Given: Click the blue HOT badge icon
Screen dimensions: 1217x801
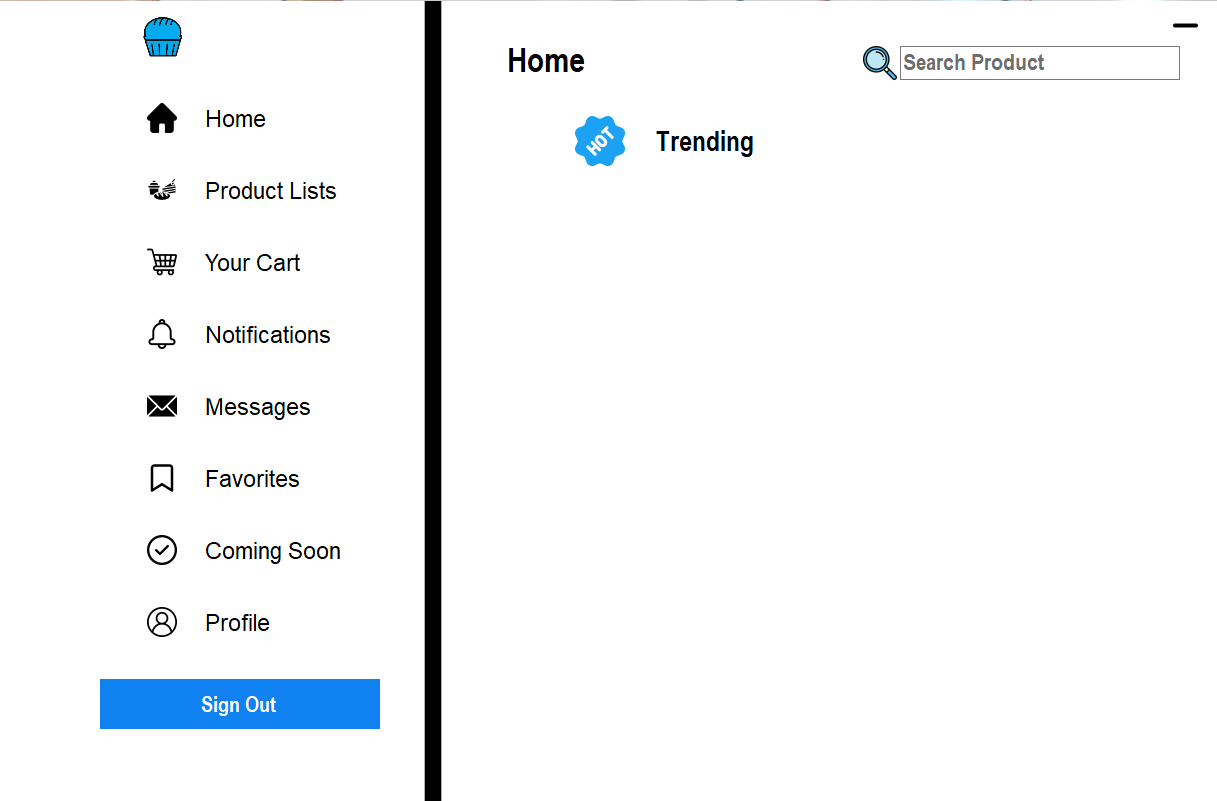Looking at the screenshot, I should [x=600, y=142].
